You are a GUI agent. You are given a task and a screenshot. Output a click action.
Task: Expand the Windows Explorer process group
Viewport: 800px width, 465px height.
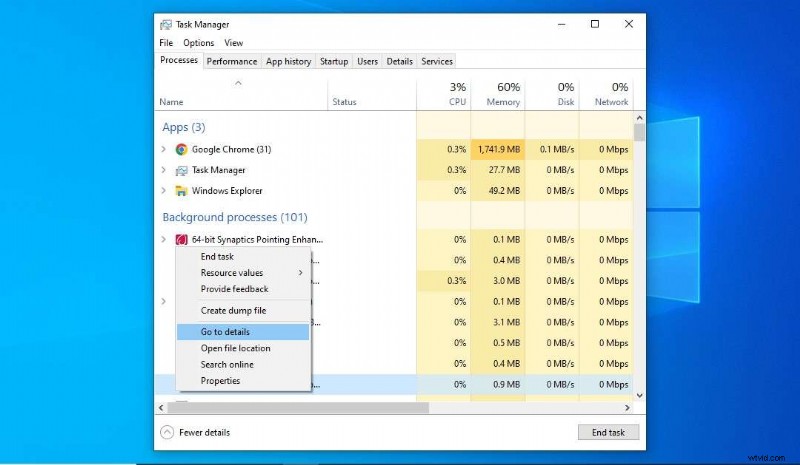[x=164, y=191]
